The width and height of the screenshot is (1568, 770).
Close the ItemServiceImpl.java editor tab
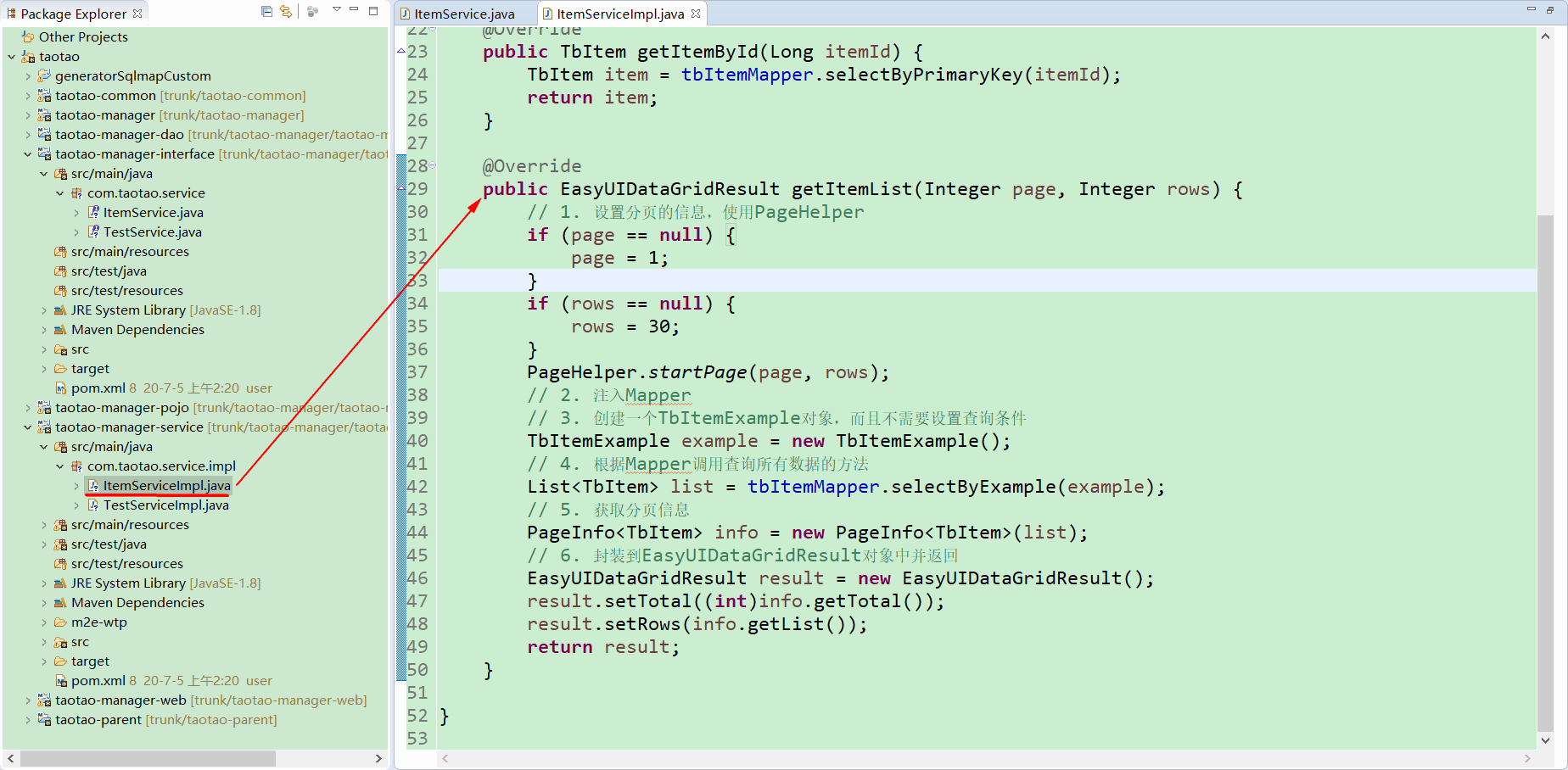(696, 14)
